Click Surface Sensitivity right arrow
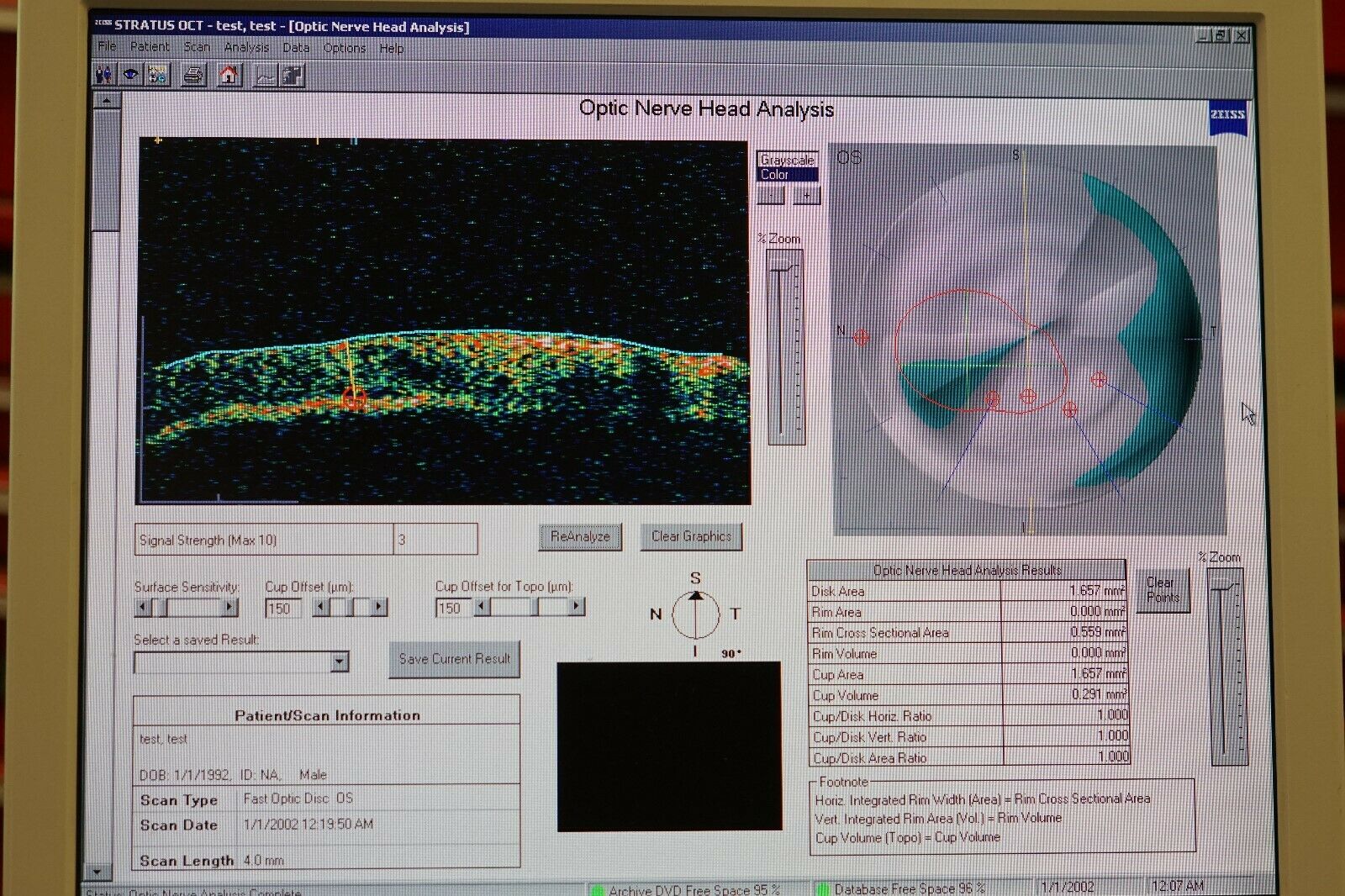The width and height of the screenshot is (1345, 896). click(x=229, y=606)
